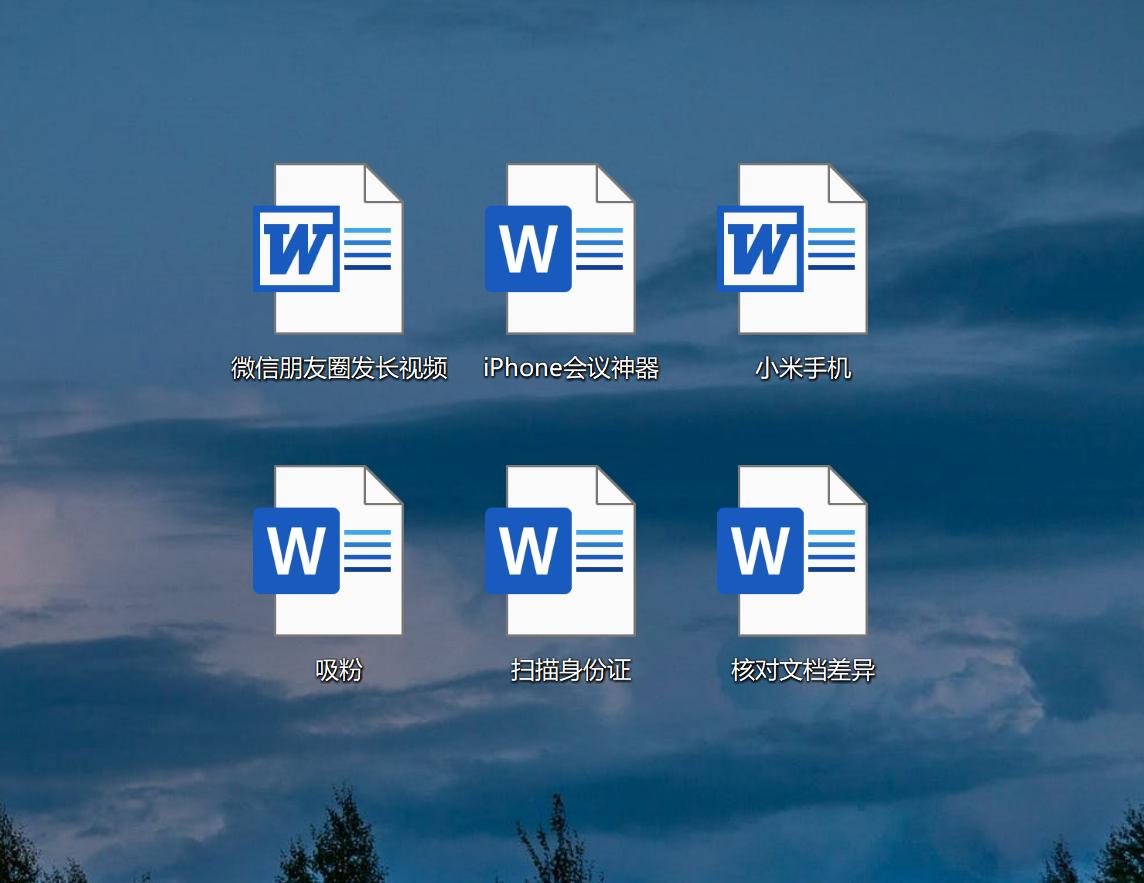Click the 微信朋友圈发长视频 file name label
This screenshot has width=1144, height=883.
point(338,368)
